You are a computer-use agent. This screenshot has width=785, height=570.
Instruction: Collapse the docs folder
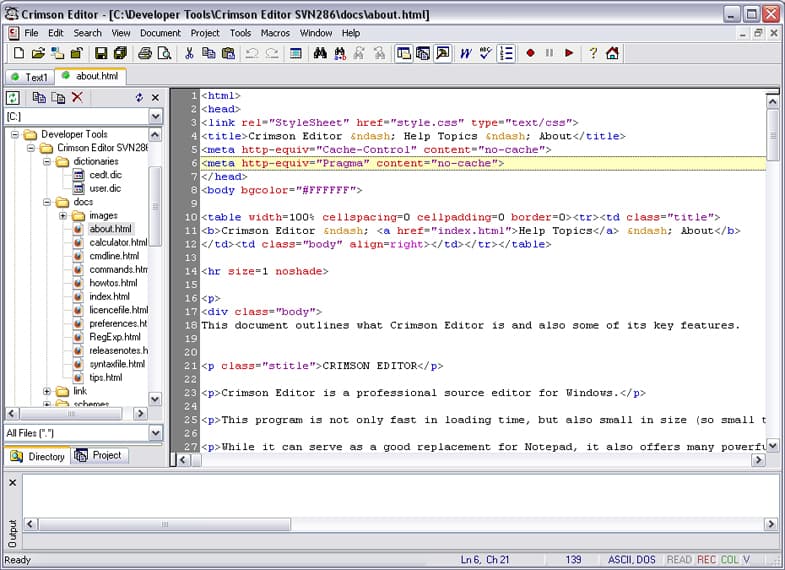[47, 202]
